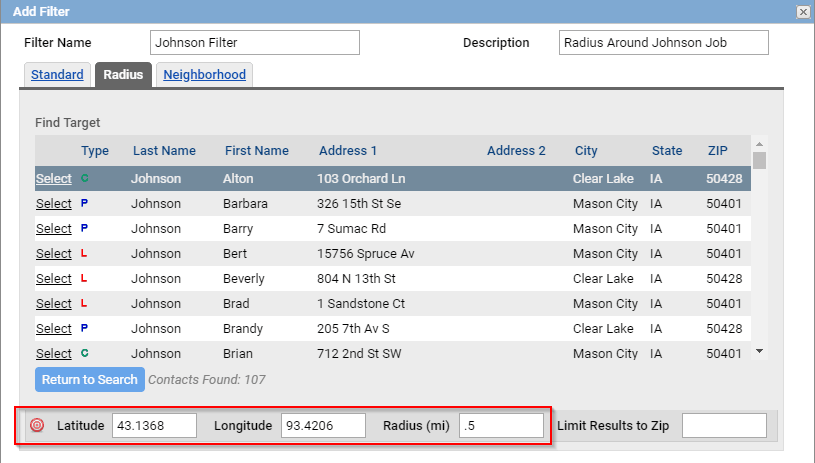Click the scroll up arrow of results list
This screenshot has width=815, height=463.
click(759, 144)
